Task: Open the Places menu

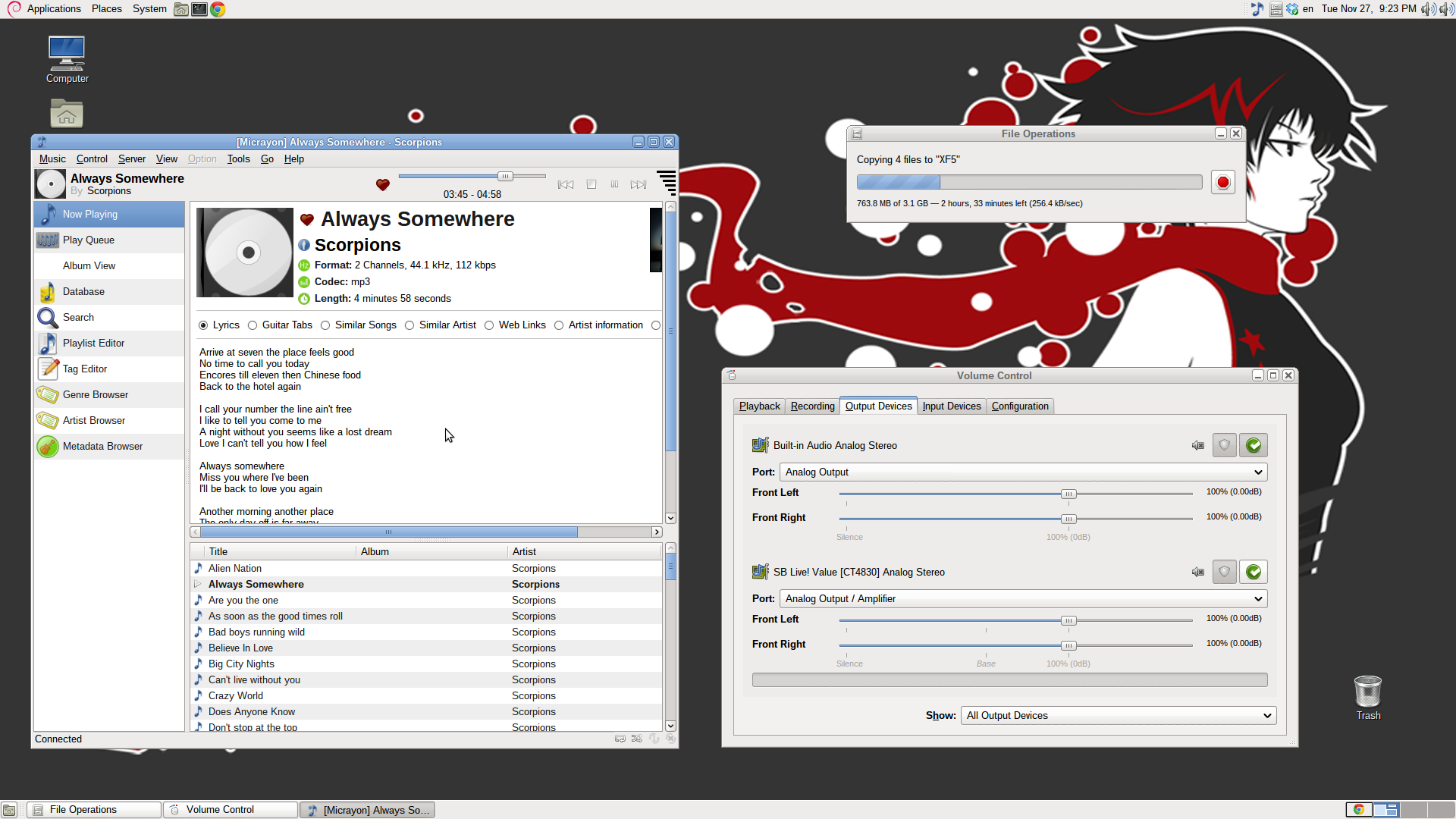Action: [x=107, y=9]
